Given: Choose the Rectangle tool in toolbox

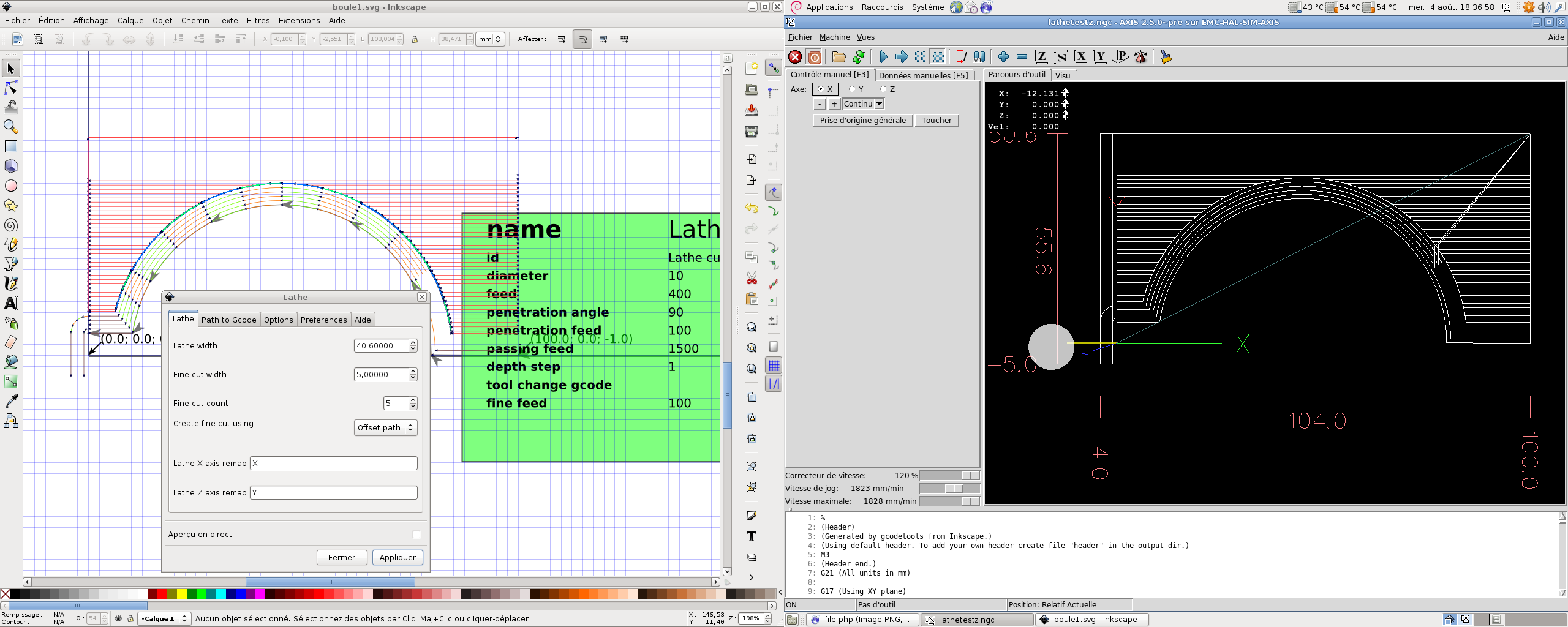Looking at the screenshot, I should point(10,146).
